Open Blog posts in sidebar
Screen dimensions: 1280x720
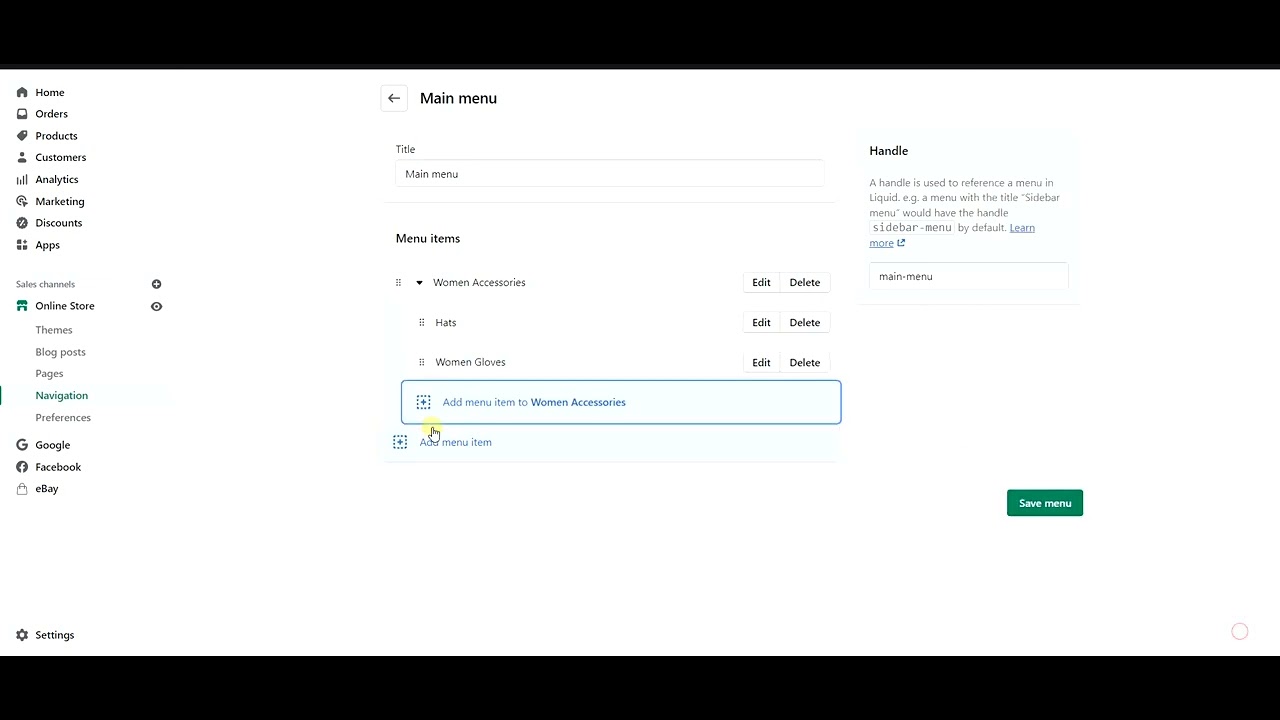coord(60,352)
